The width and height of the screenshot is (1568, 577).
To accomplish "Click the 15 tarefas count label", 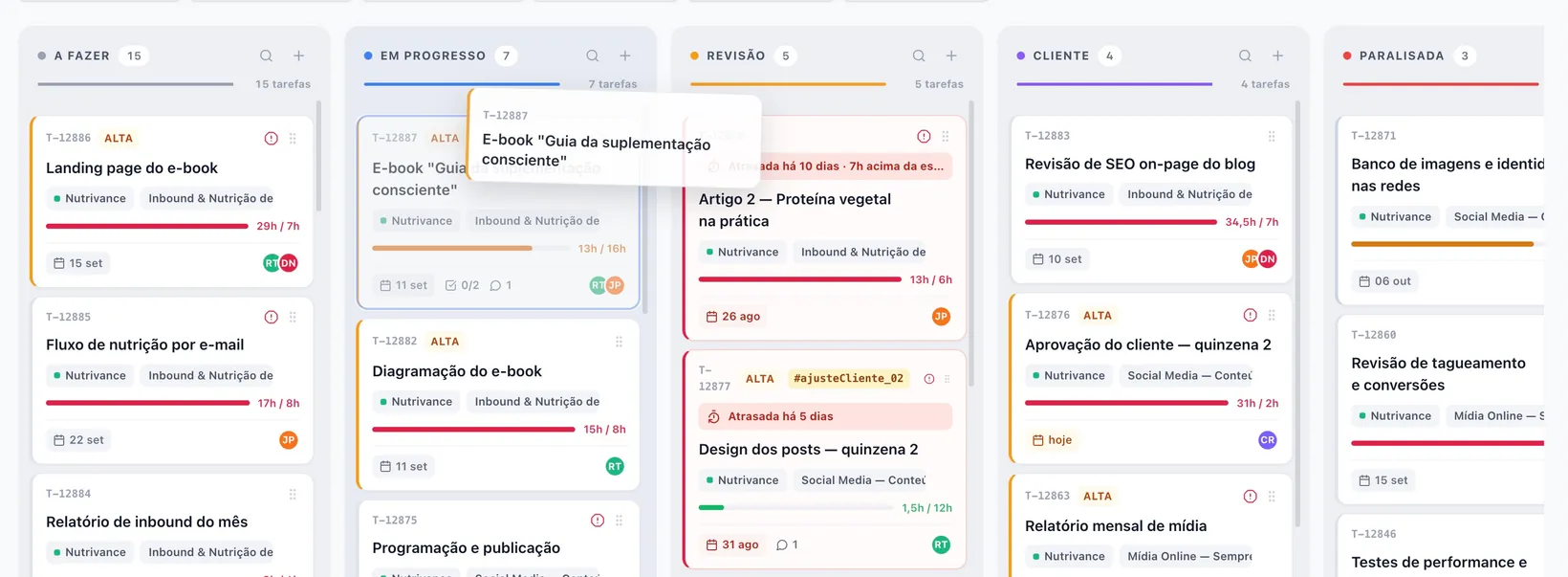I will (283, 84).
